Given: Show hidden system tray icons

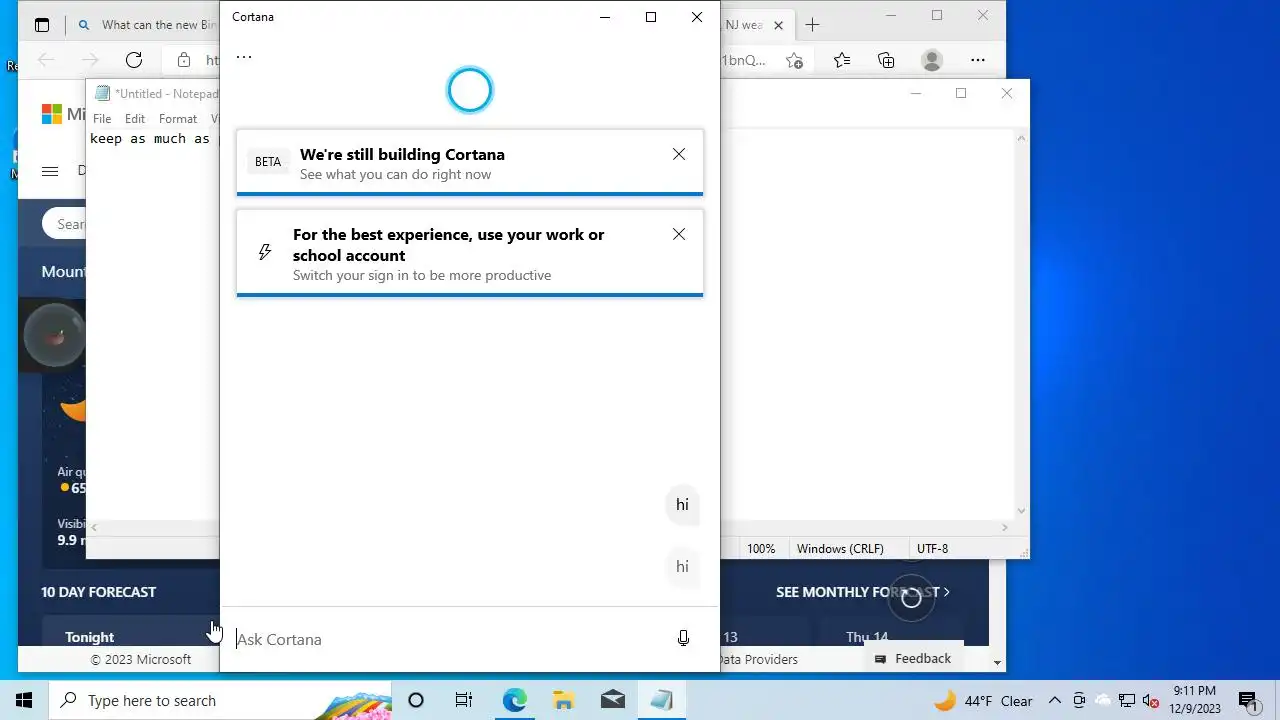Looking at the screenshot, I should (1054, 701).
